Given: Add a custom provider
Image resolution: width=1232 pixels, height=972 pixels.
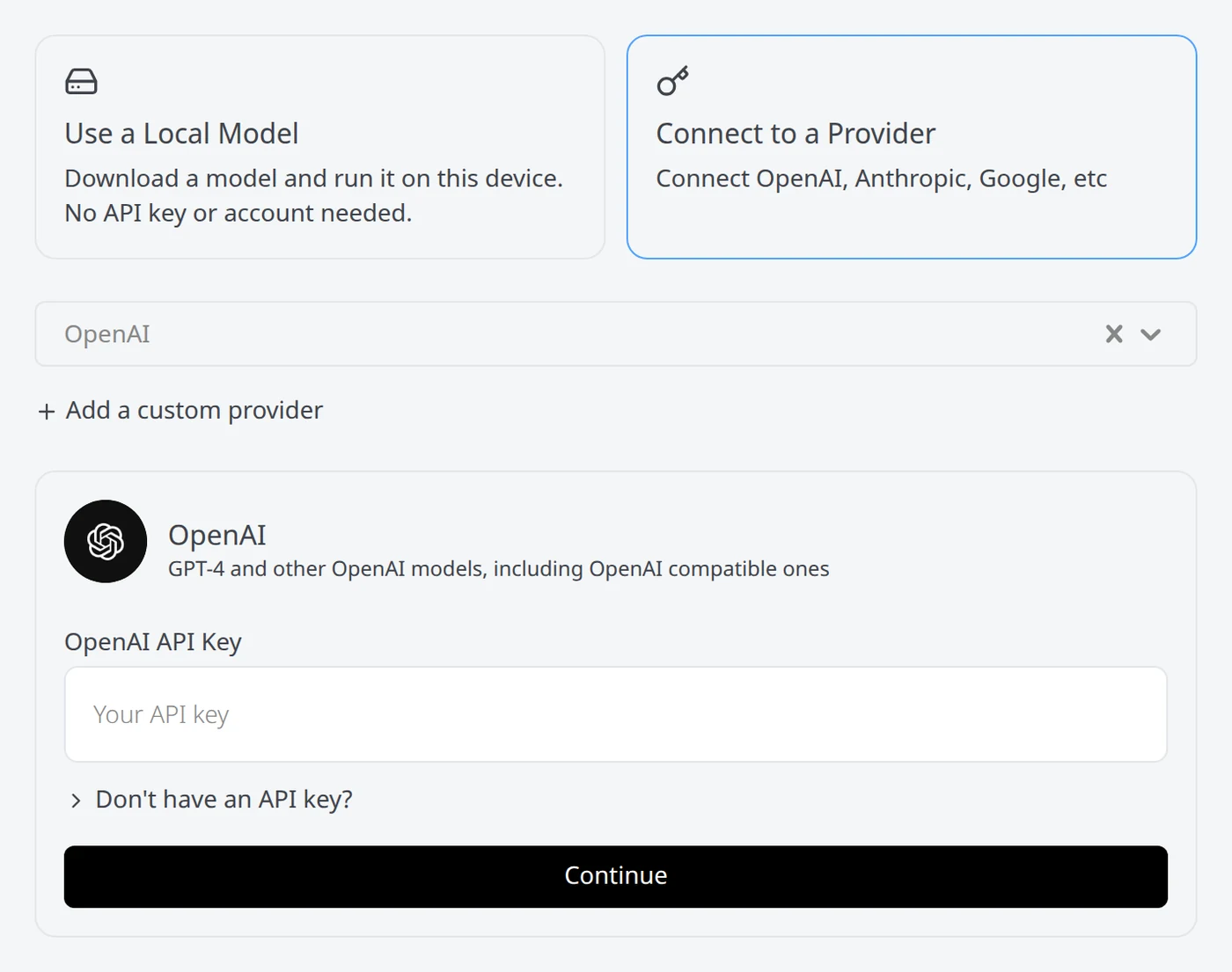Looking at the screenshot, I should pos(180,410).
